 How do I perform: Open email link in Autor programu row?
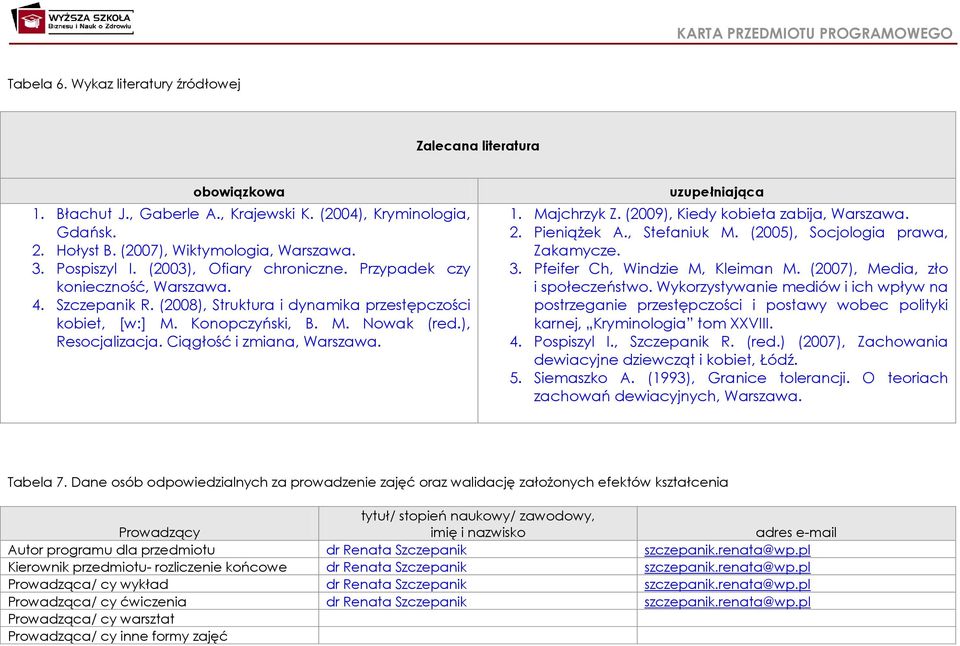tap(727, 550)
